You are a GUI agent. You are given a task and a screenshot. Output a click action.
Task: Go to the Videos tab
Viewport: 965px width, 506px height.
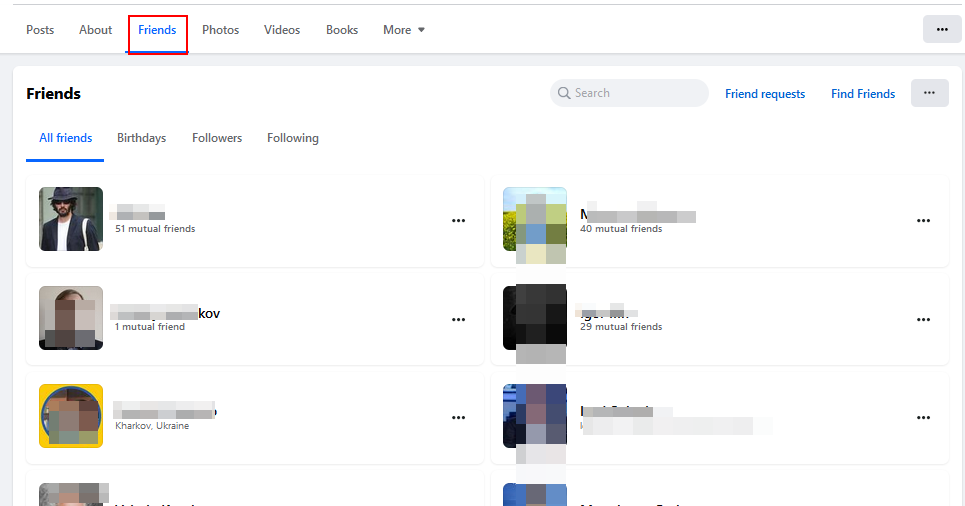[282, 30]
